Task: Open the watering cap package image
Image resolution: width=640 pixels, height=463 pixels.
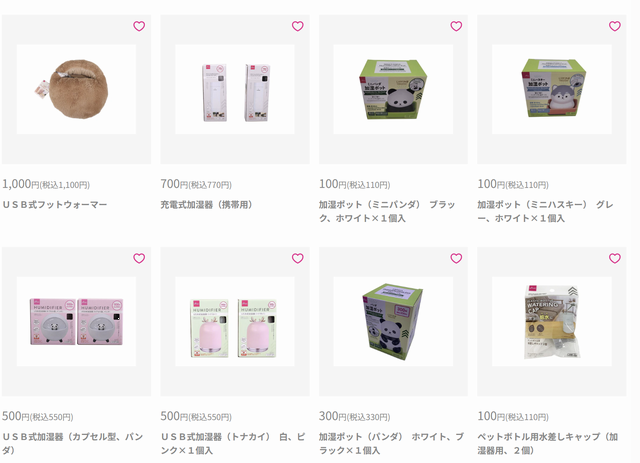Action: pyautogui.click(x=552, y=322)
